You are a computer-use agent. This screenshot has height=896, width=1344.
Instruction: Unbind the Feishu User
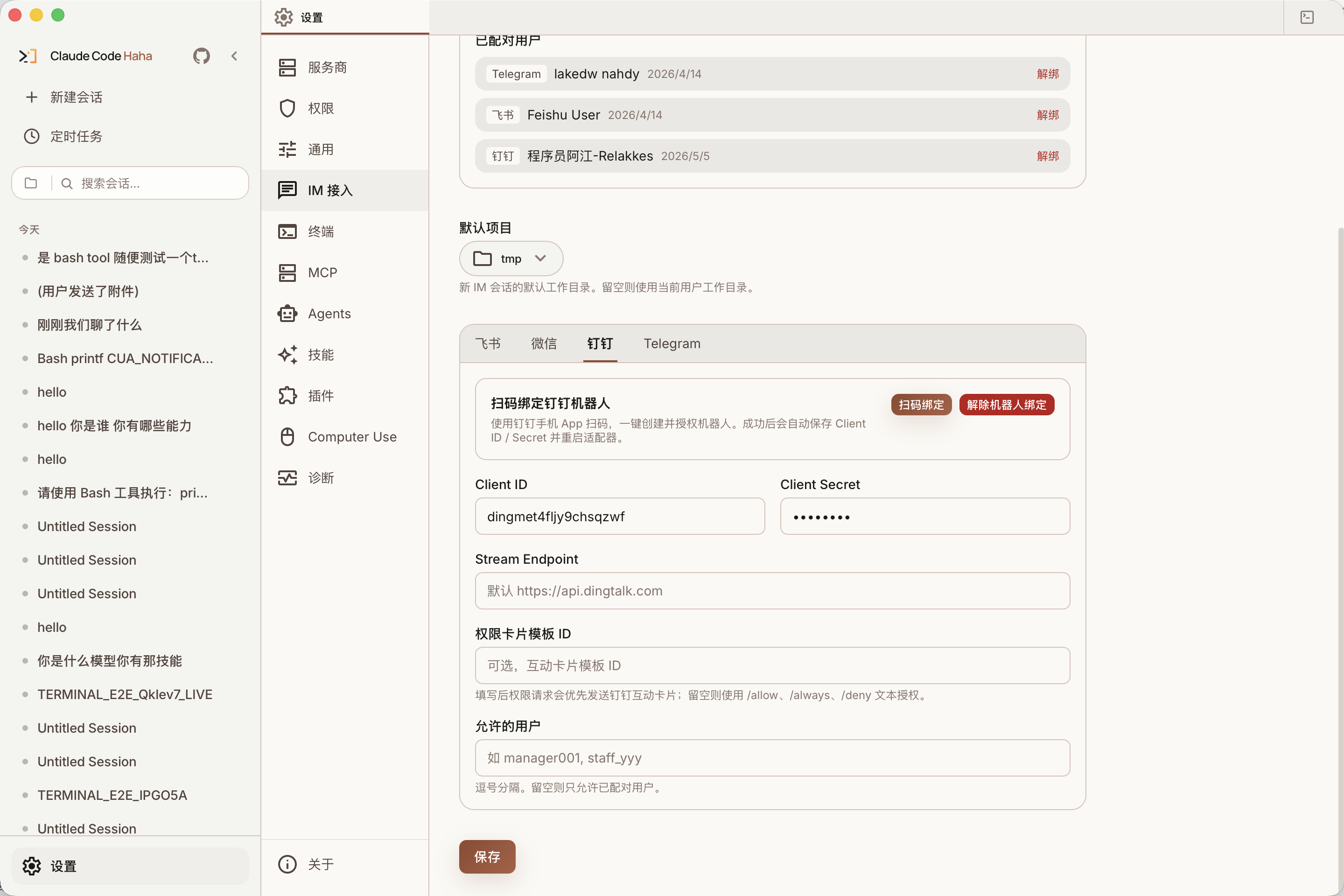[x=1048, y=115]
